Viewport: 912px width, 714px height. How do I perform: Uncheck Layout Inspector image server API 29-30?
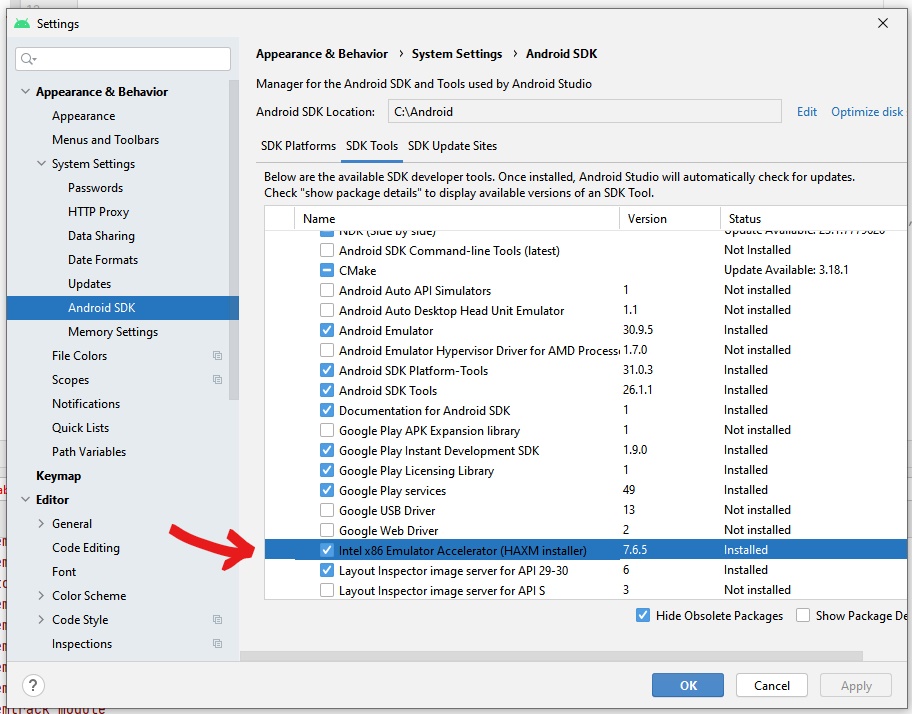pos(327,570)
